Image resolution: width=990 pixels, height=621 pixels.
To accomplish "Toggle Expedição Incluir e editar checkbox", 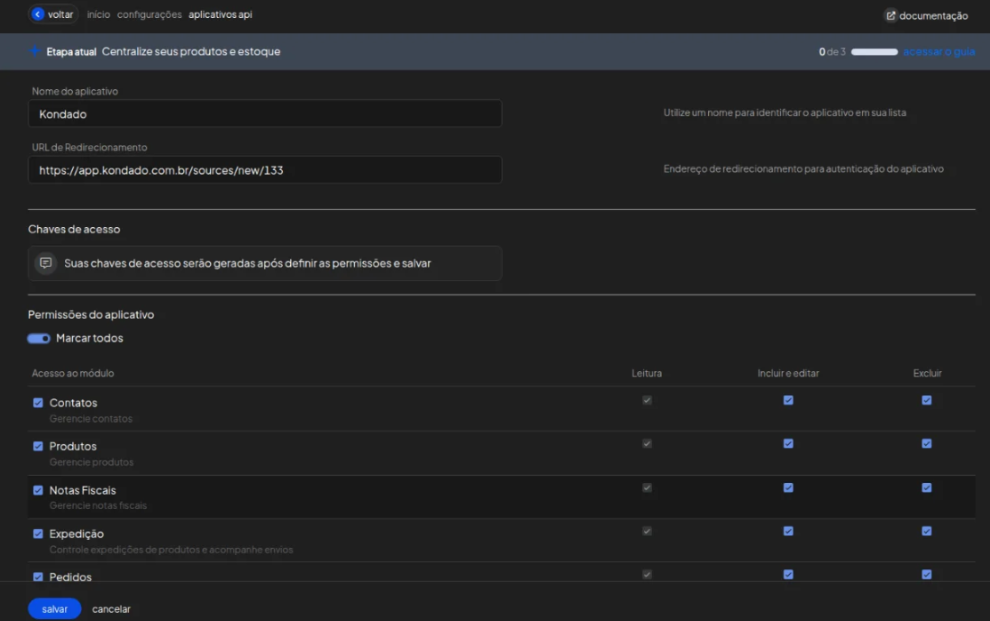I will [788, 531].
